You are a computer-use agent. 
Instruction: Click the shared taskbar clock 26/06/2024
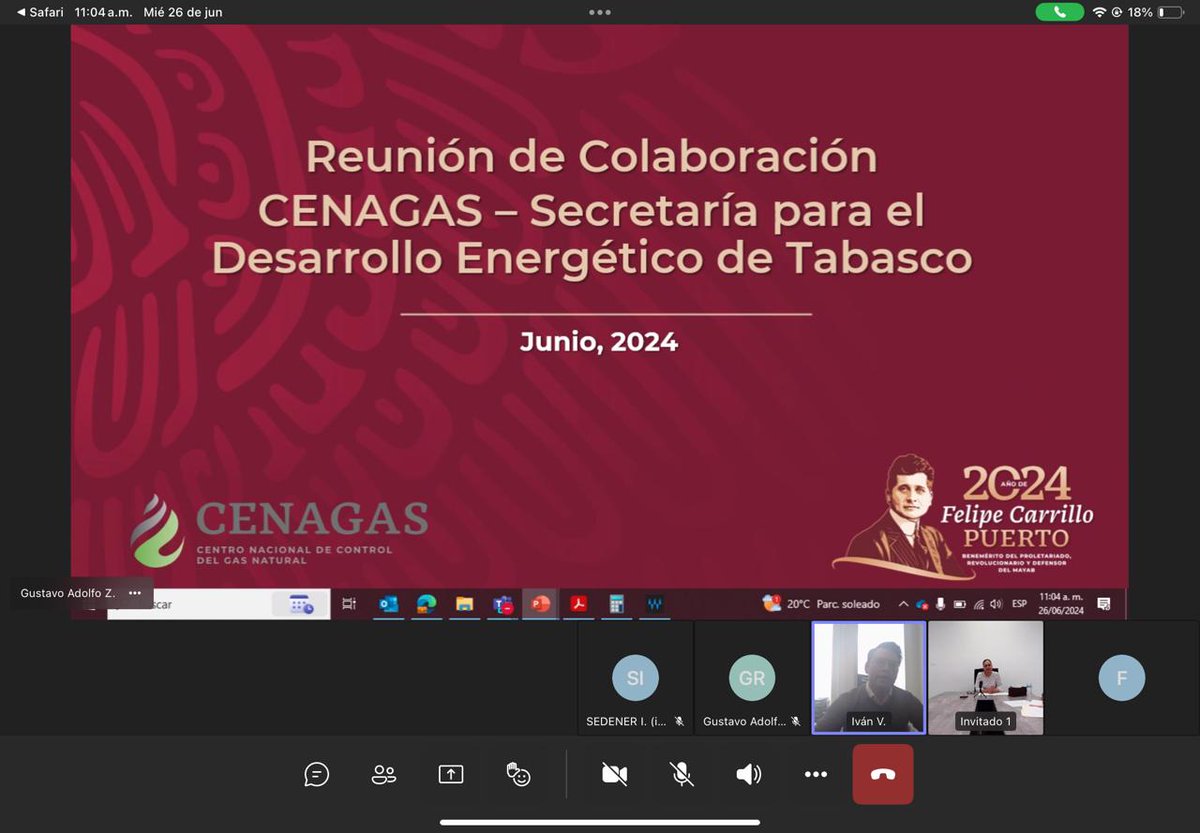[1061, 603]
